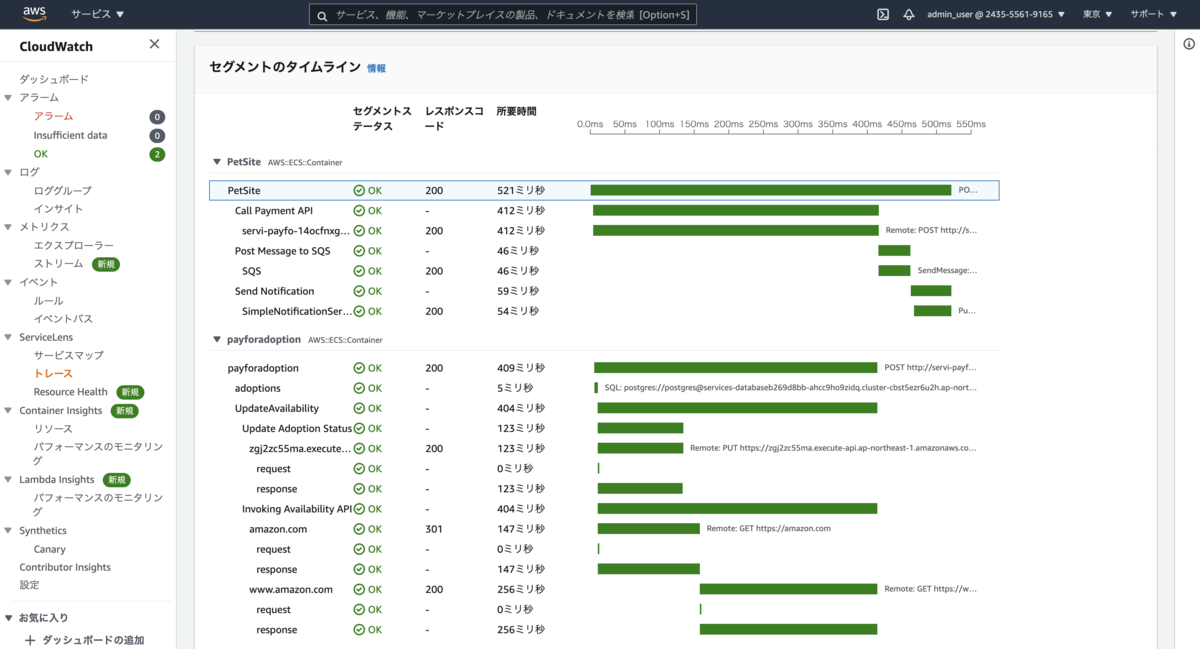Select the Update Adoption Status segment
The width and height of the screenshot is (1200, 649).
pyautogui.click(x=297, y=428)
